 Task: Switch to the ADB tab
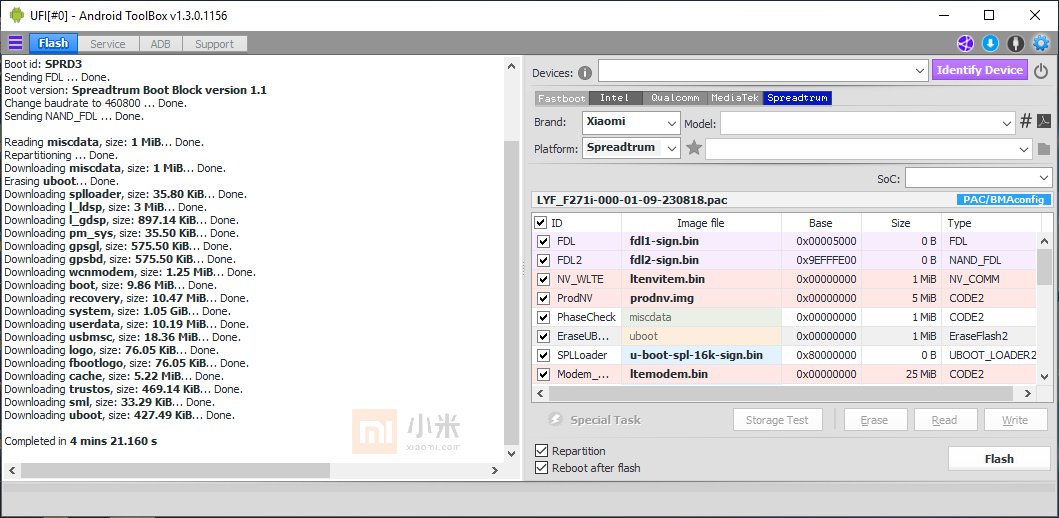click(160, 44)
